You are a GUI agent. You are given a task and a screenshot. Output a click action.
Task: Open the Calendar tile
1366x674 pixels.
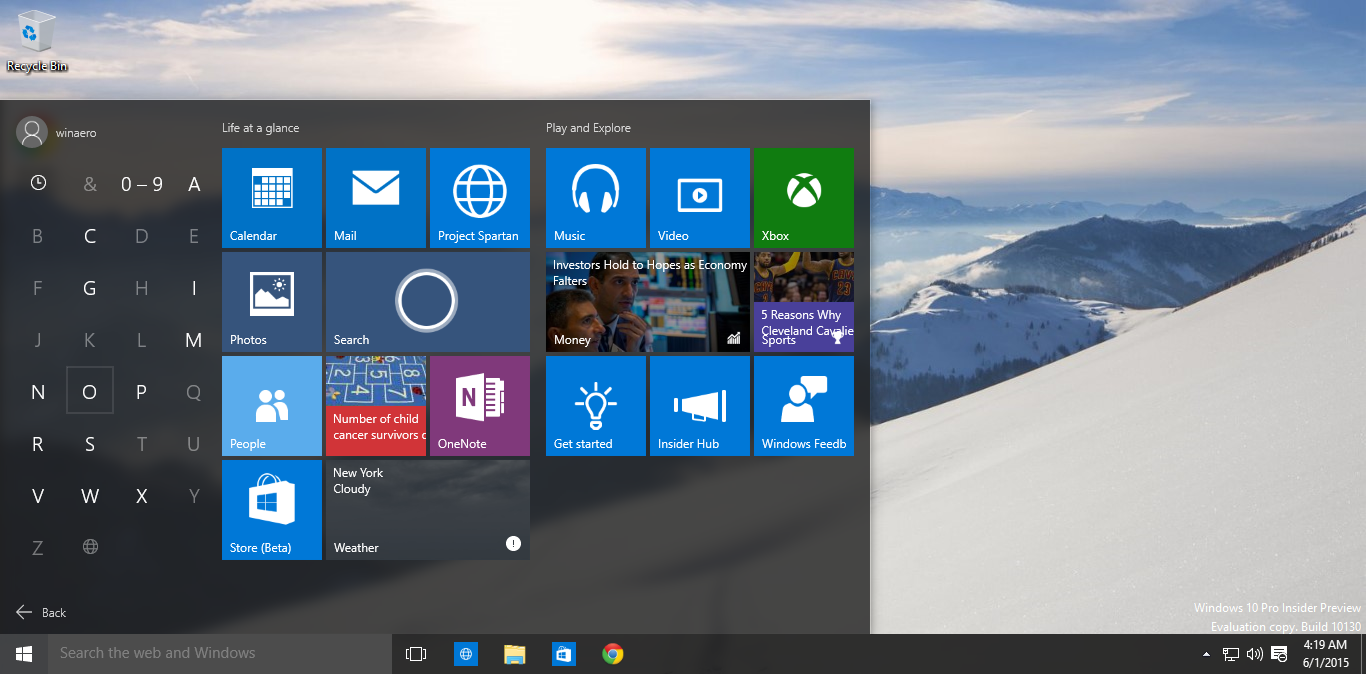pos(271,197)
